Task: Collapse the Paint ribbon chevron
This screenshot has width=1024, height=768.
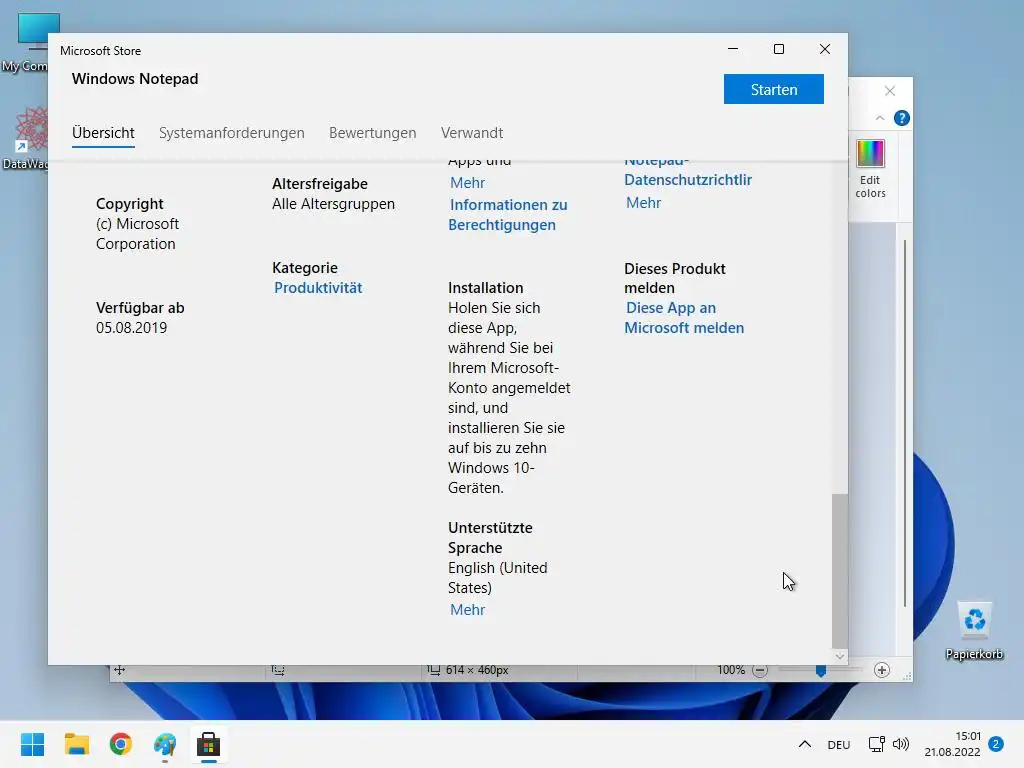Action: (x=880, y=118)
